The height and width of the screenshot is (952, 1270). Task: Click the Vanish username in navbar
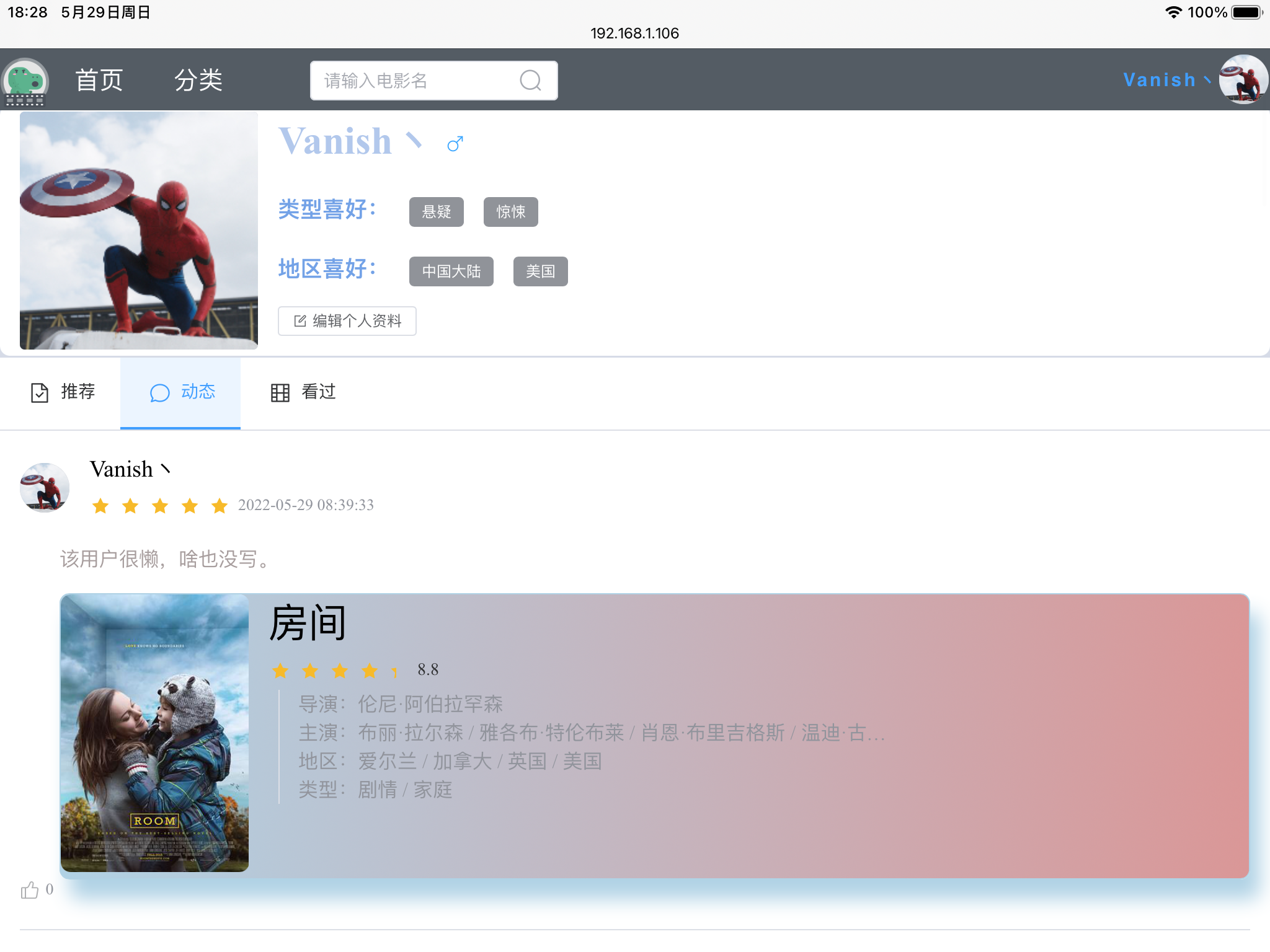pyautogui.click(x=1160, y=80)
